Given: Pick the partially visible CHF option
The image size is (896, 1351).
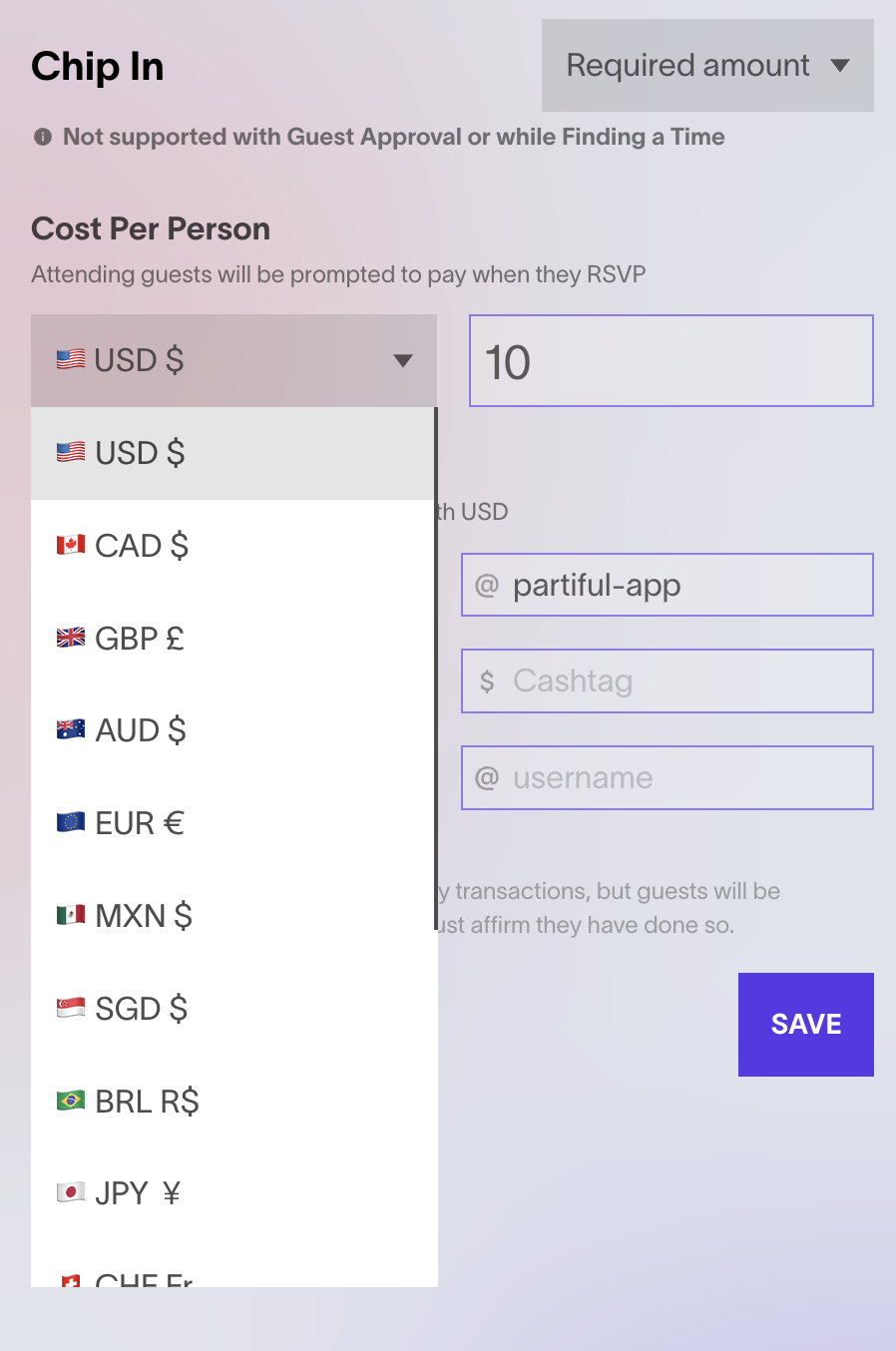Looking at the screenshot, I should coord(234,1265).
